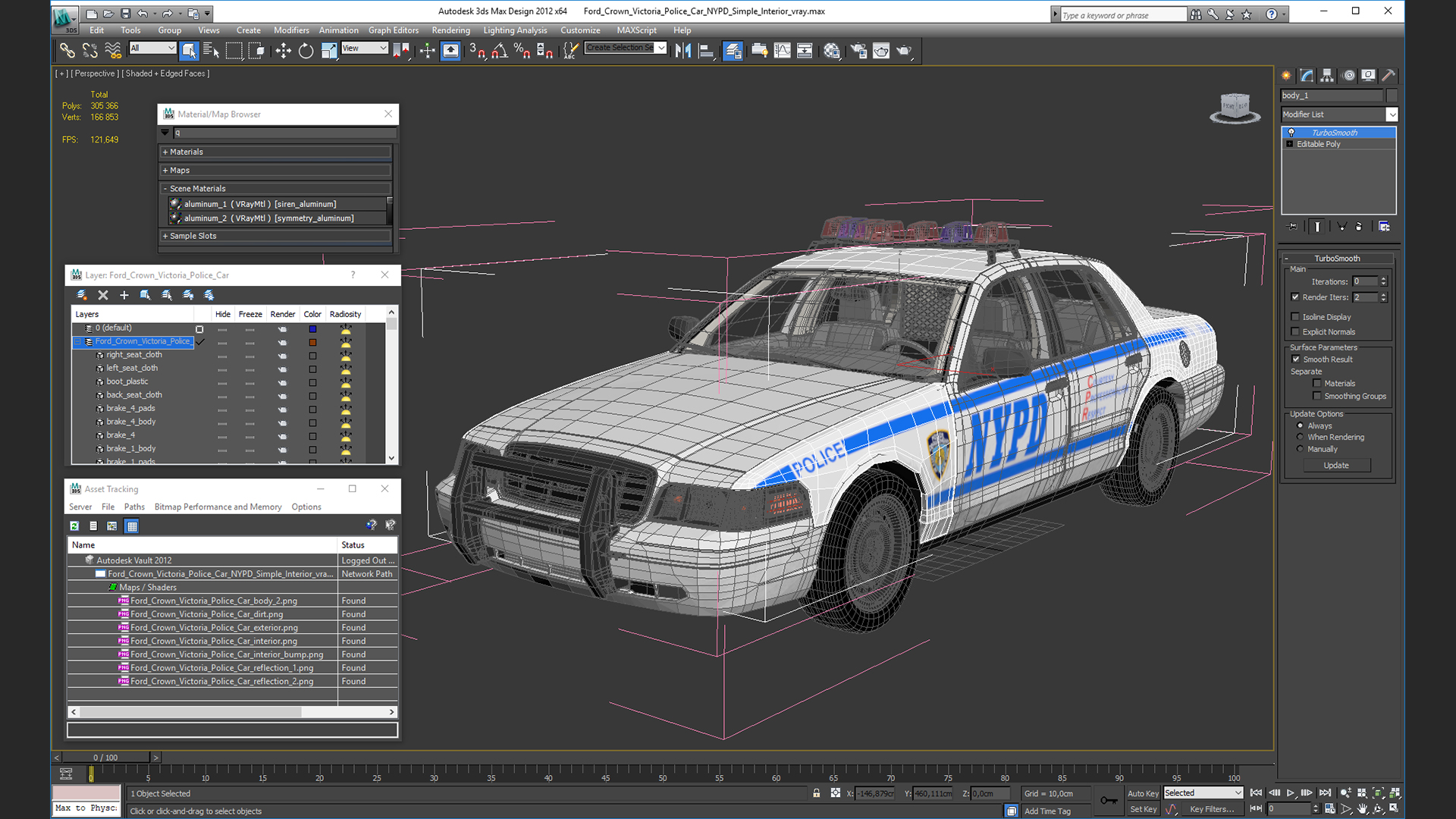The image size is (1456, 819).
Task: Play the animation
Action: click(1291, 793)
